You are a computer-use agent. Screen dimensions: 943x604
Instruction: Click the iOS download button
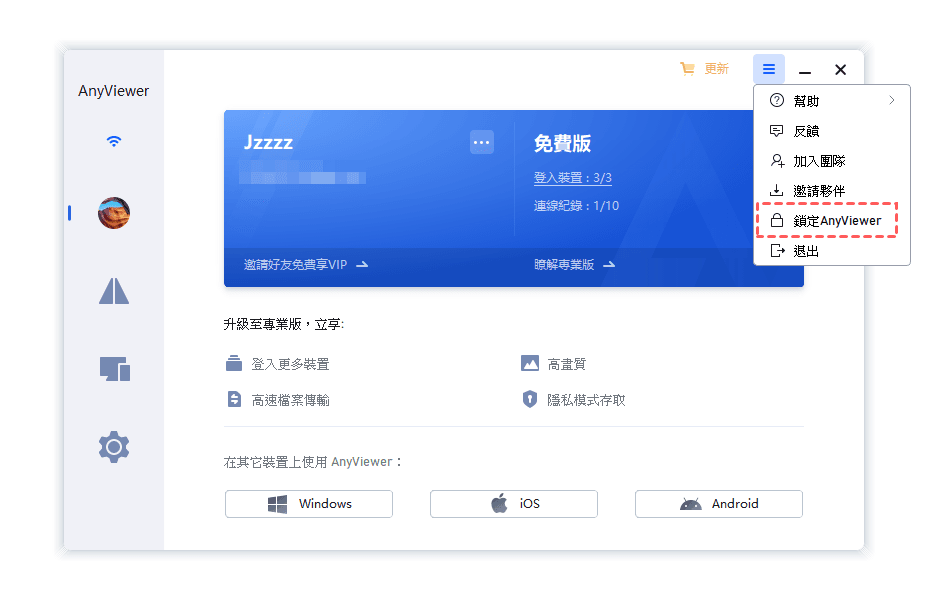click(x=514, y=504)
